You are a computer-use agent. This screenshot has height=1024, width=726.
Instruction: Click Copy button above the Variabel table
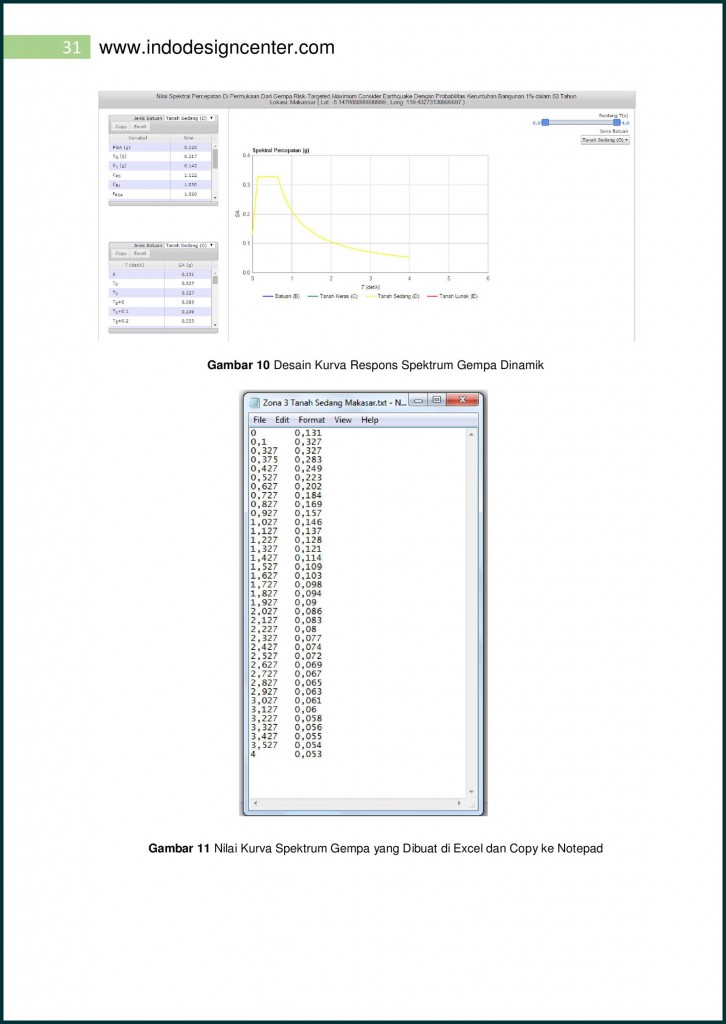pyautogui.click(x=121, y=127)
